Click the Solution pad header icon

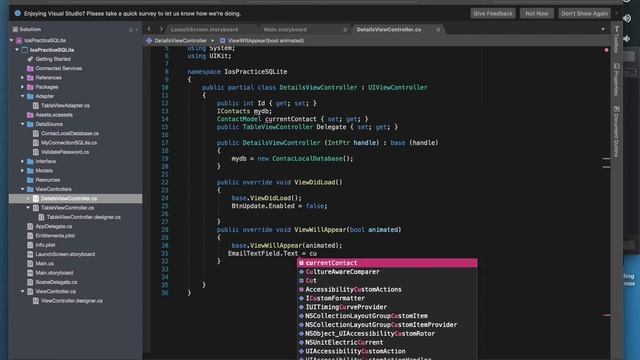click(x=15, y=29)
